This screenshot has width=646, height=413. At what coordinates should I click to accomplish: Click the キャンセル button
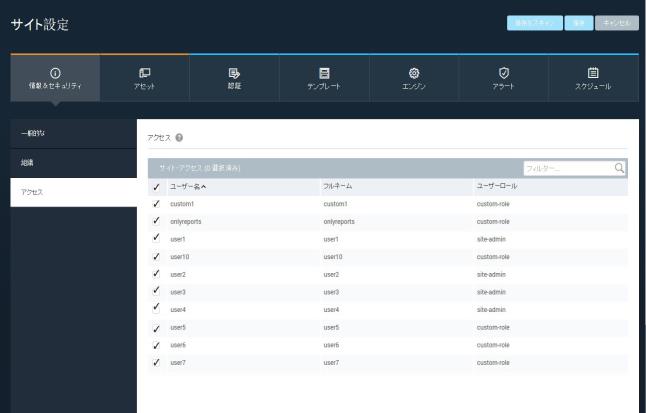[617, 22]
